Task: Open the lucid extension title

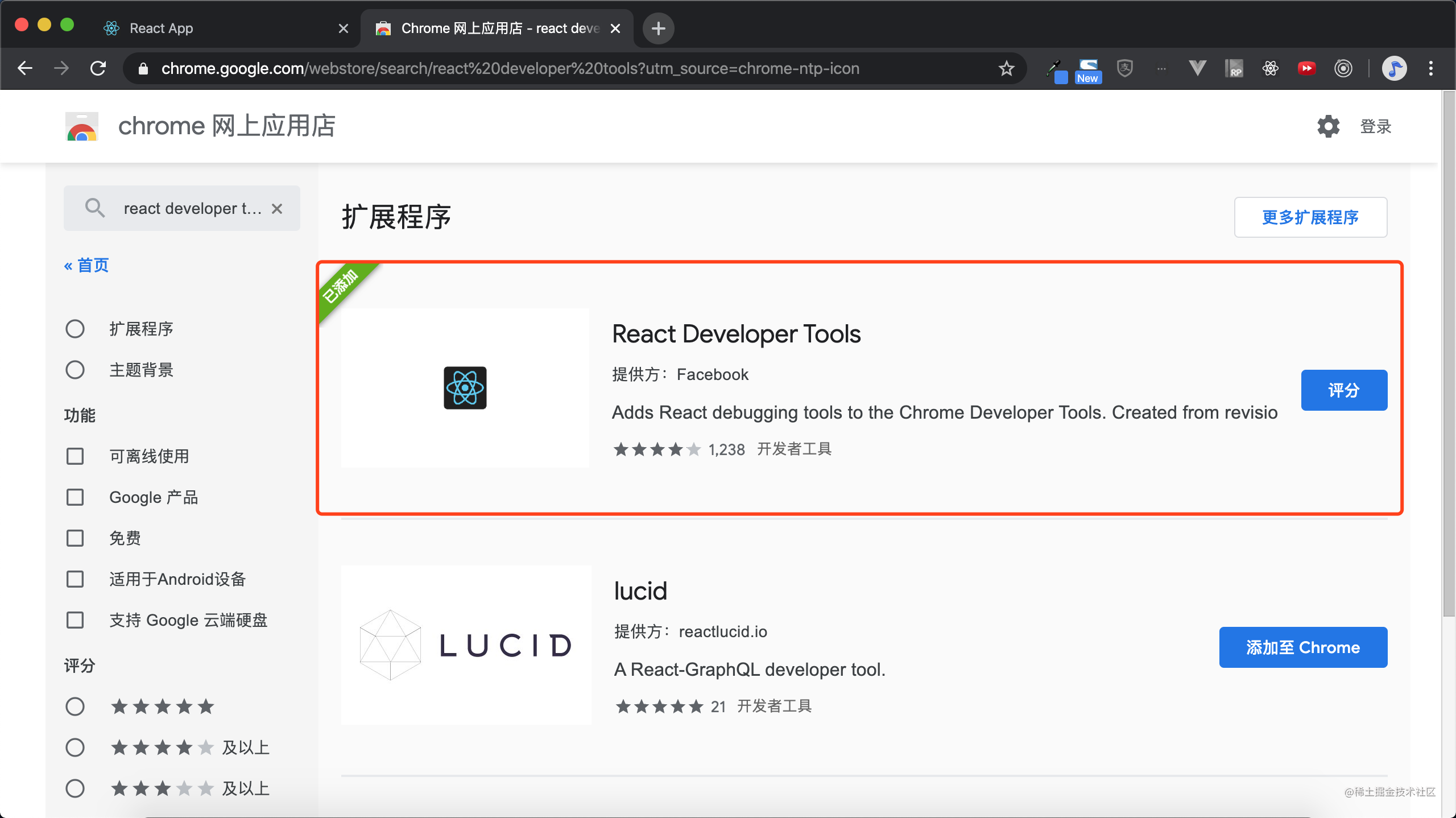Action: (x=640, y=591)
